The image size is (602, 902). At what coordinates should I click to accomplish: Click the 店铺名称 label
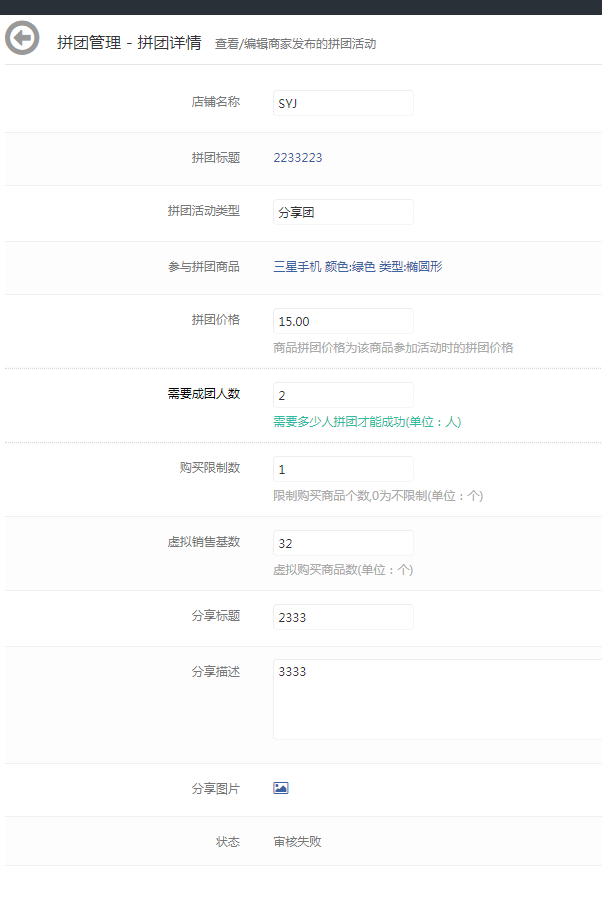(216, 102)
